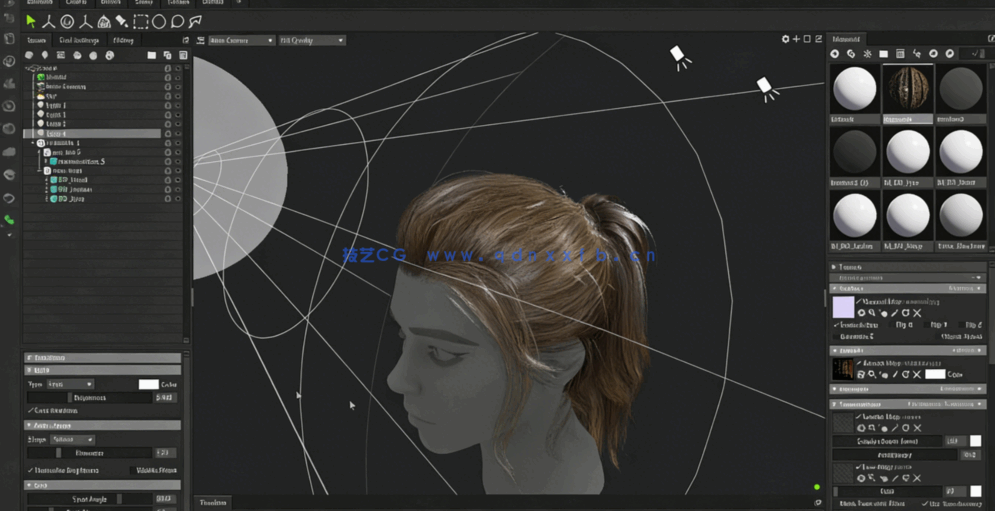Click the dashed rectangle marquee tool

pos(141,21)
